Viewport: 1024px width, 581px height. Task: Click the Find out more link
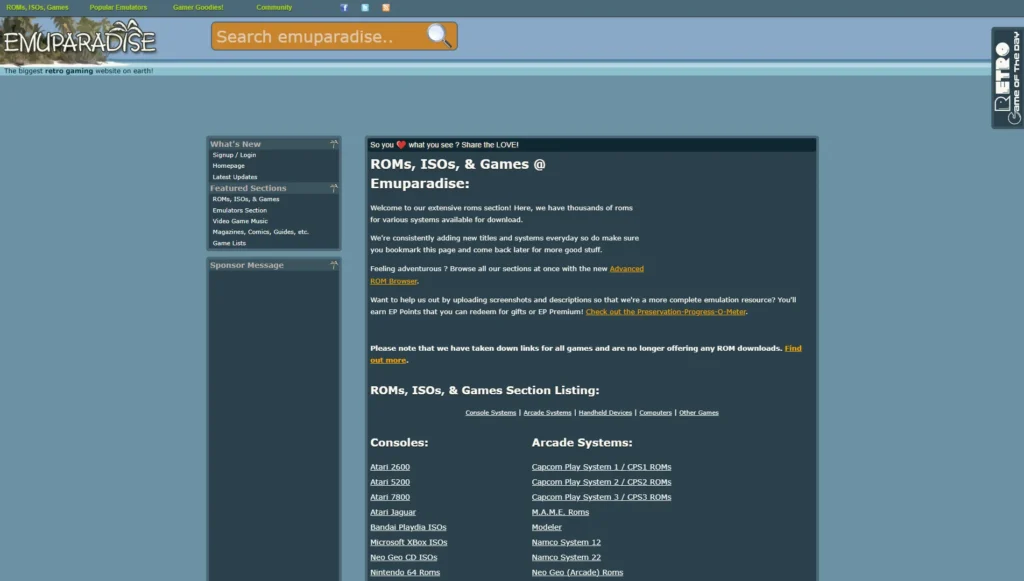[586, 354]
